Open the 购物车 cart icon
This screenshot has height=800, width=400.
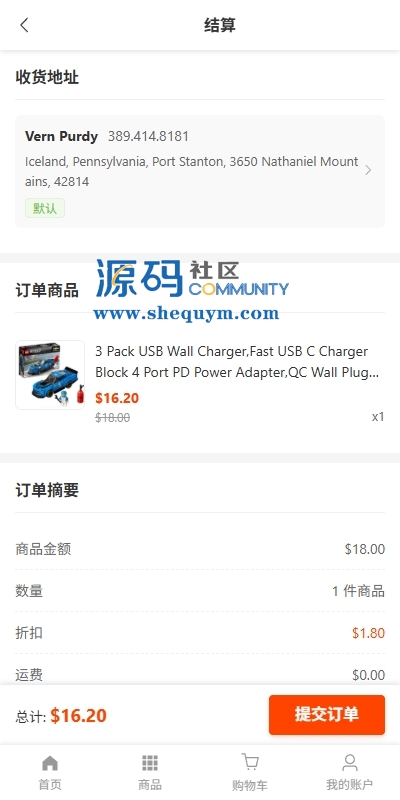click(249, 762)
